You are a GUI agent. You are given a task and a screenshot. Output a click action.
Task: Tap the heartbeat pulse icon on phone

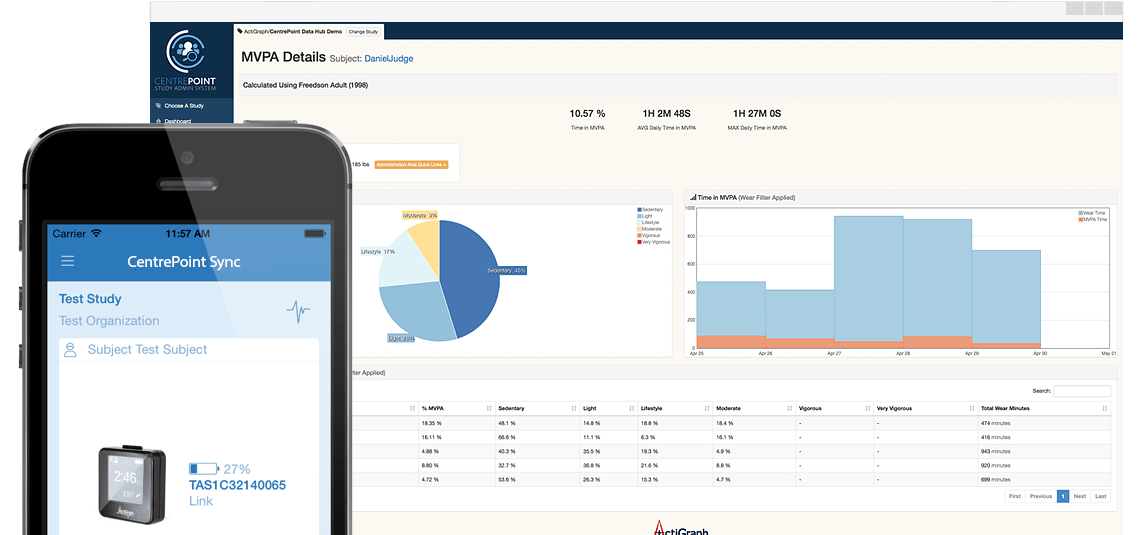pos(298,312)
